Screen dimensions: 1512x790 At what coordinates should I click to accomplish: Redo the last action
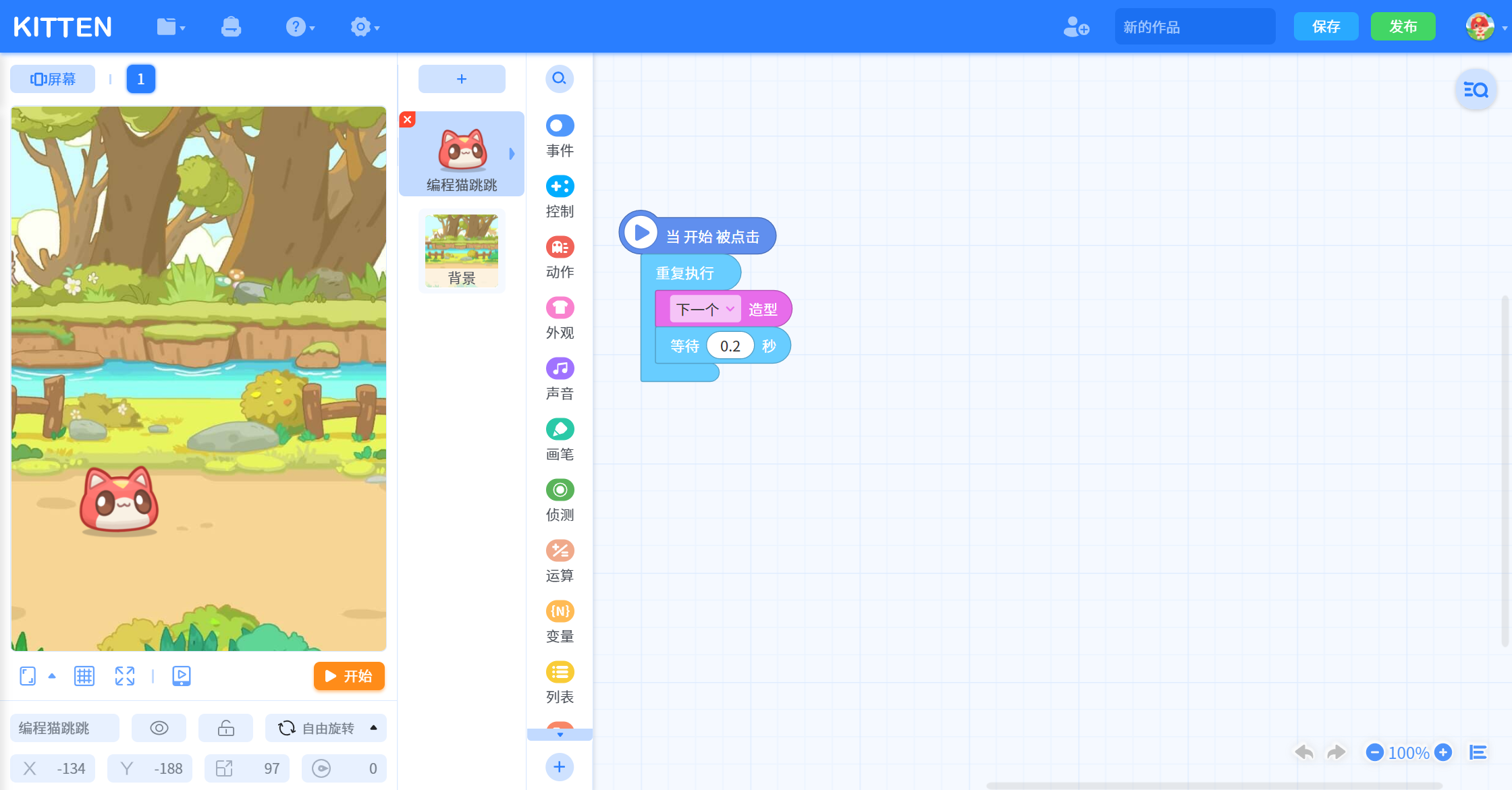pyautogui.click(x=1336, y=752)
